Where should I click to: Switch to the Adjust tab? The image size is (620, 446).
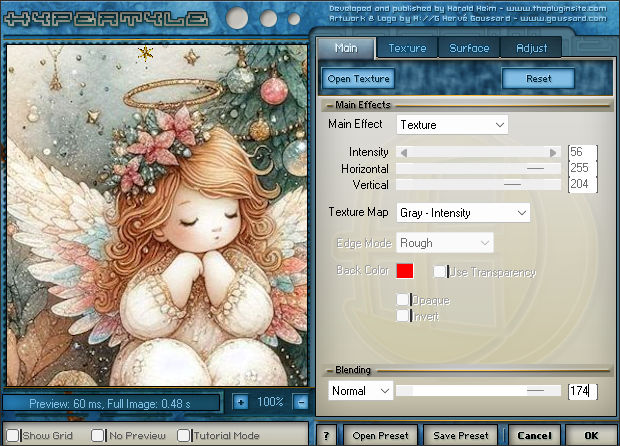[531, 48]
